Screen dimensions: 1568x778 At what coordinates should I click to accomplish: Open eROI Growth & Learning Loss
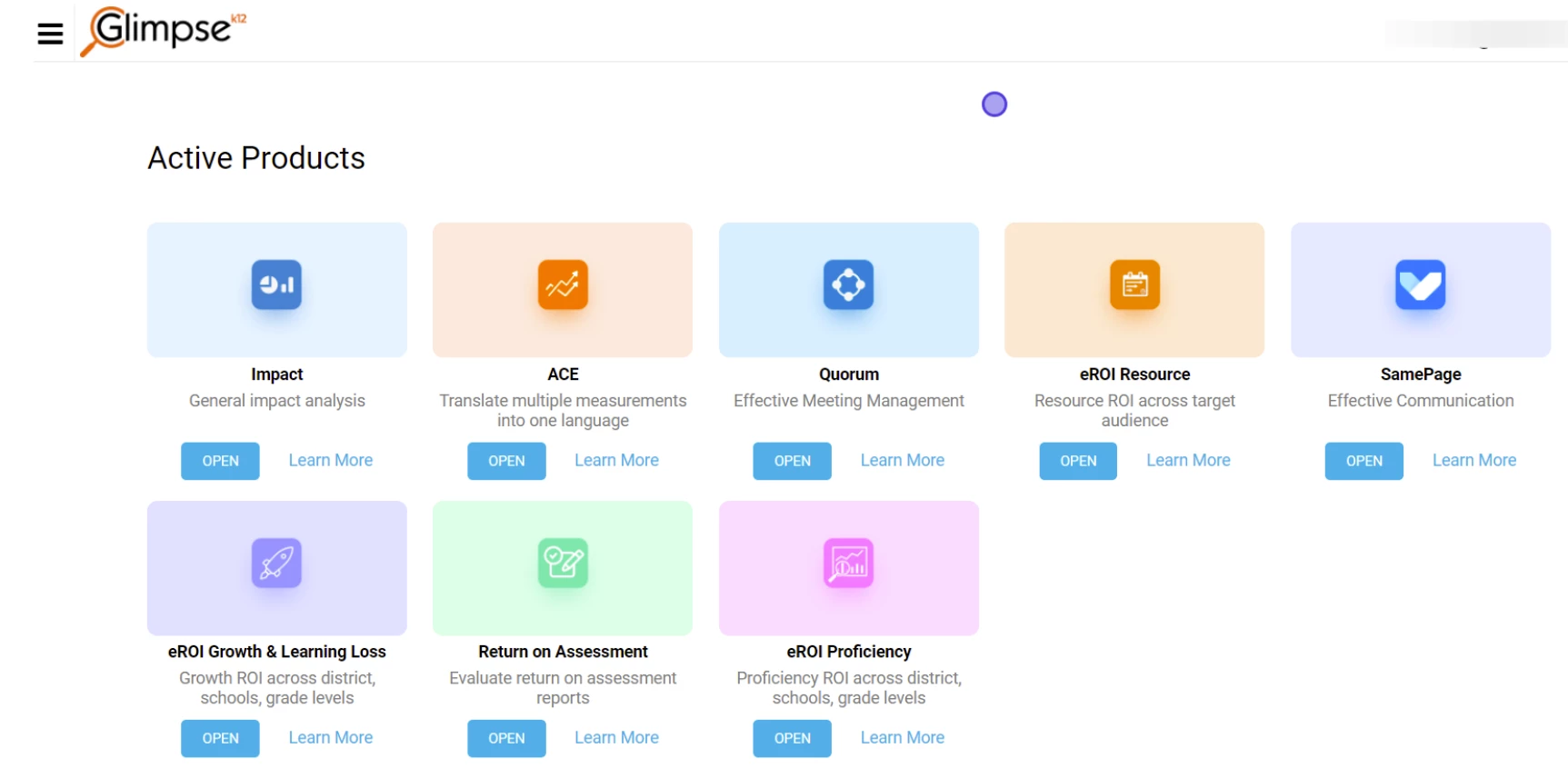click(x=220, y=738)
